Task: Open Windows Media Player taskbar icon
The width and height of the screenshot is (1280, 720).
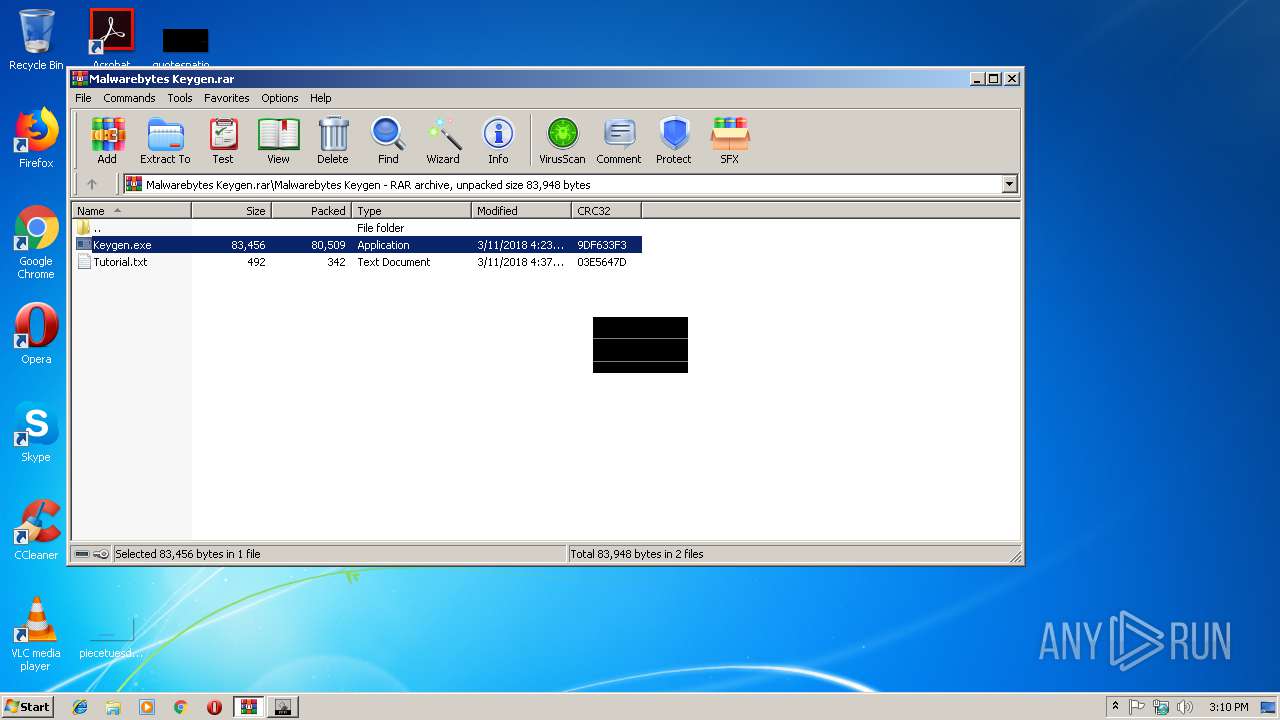Action: coord(147,707)
